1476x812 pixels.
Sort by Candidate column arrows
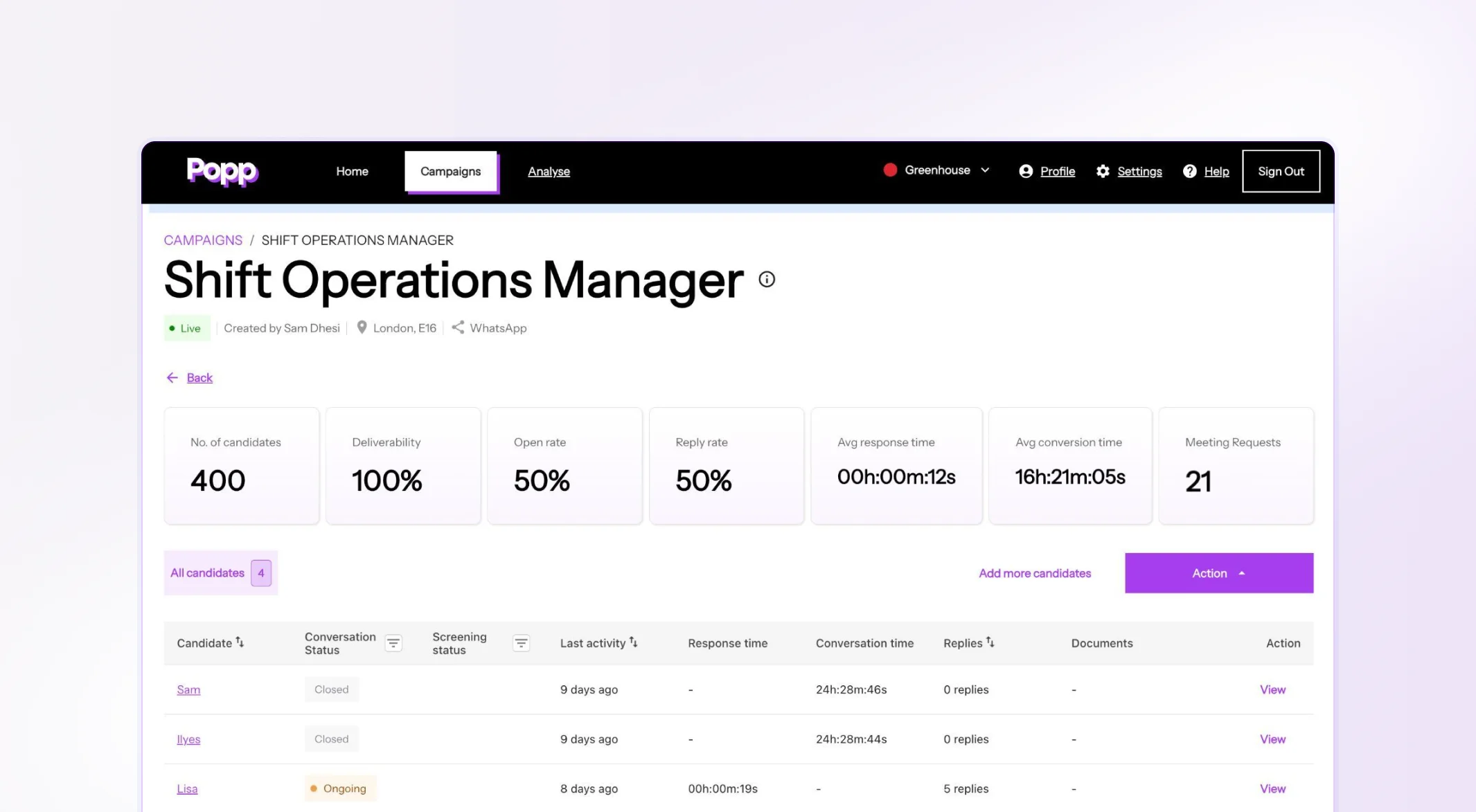pyautogui.click(x=240, y=642)
